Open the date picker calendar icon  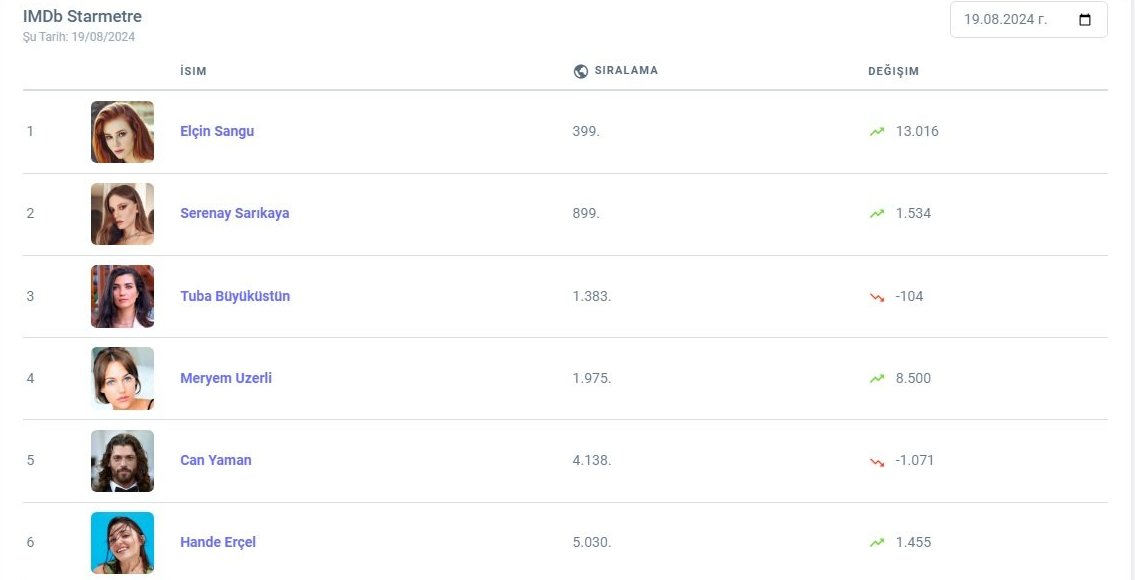pyautogui.click(x=1085, y=20)
